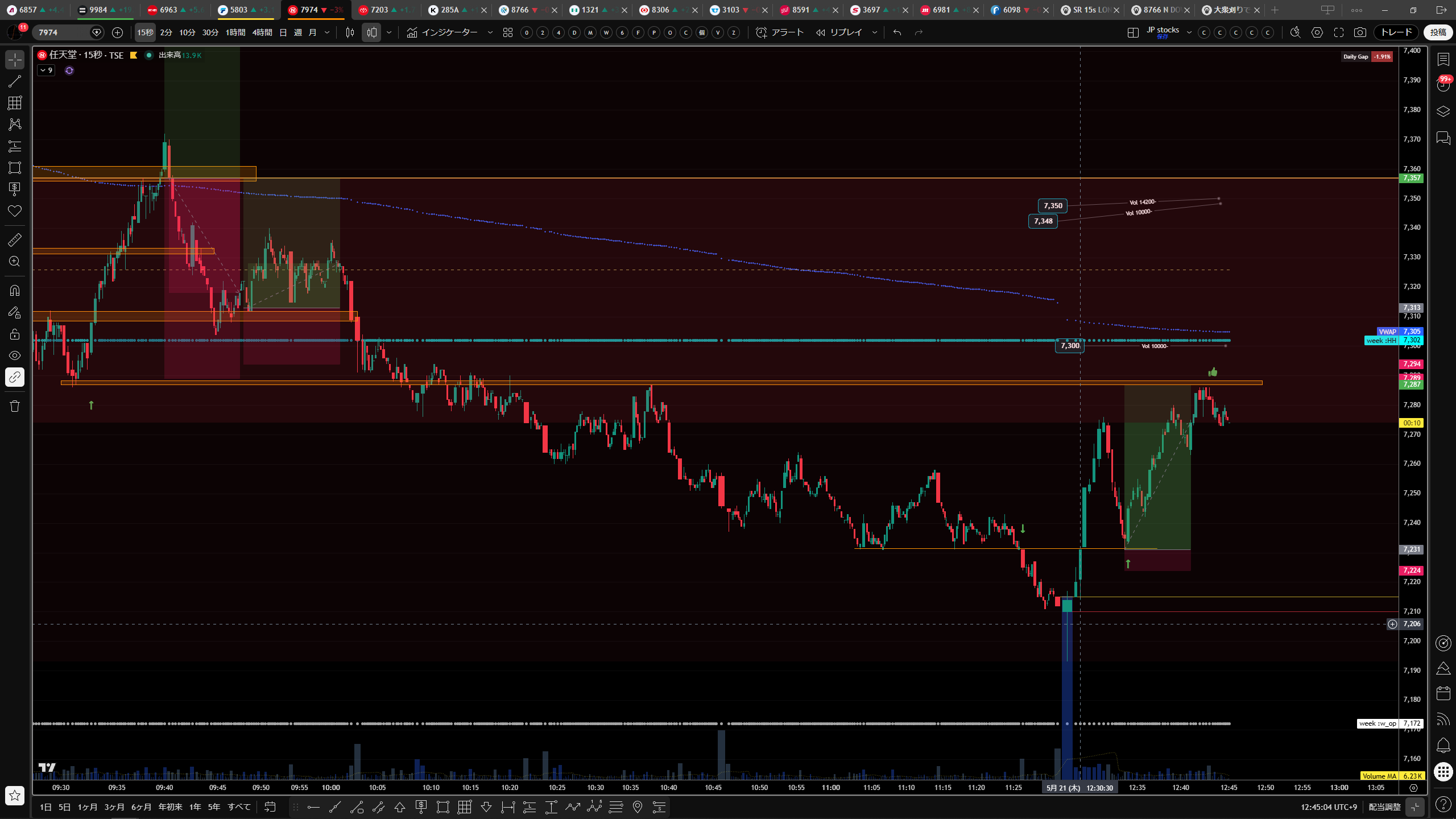Toggle the drawing link sync icon
This screenshot has height=819, width=1456.
(15, 377)
